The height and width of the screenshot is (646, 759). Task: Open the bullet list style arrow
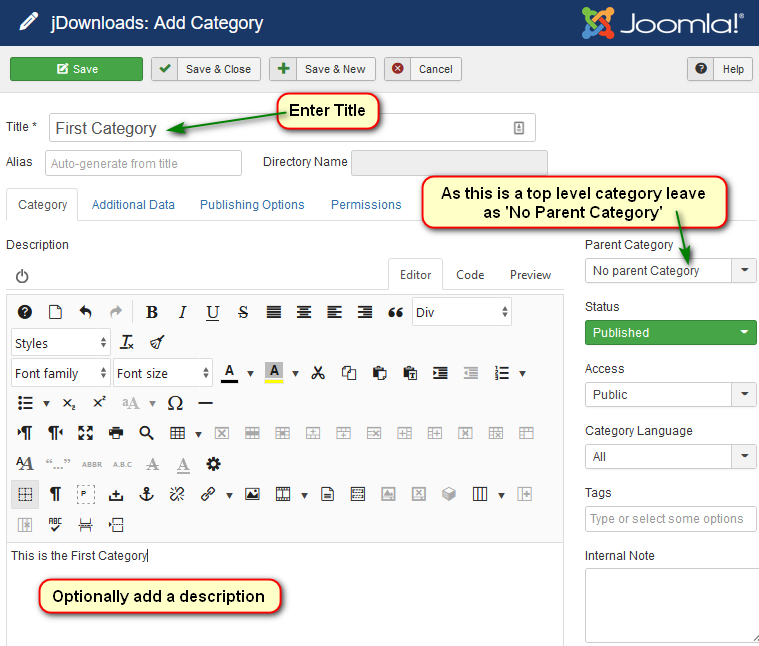pos(46,404)
